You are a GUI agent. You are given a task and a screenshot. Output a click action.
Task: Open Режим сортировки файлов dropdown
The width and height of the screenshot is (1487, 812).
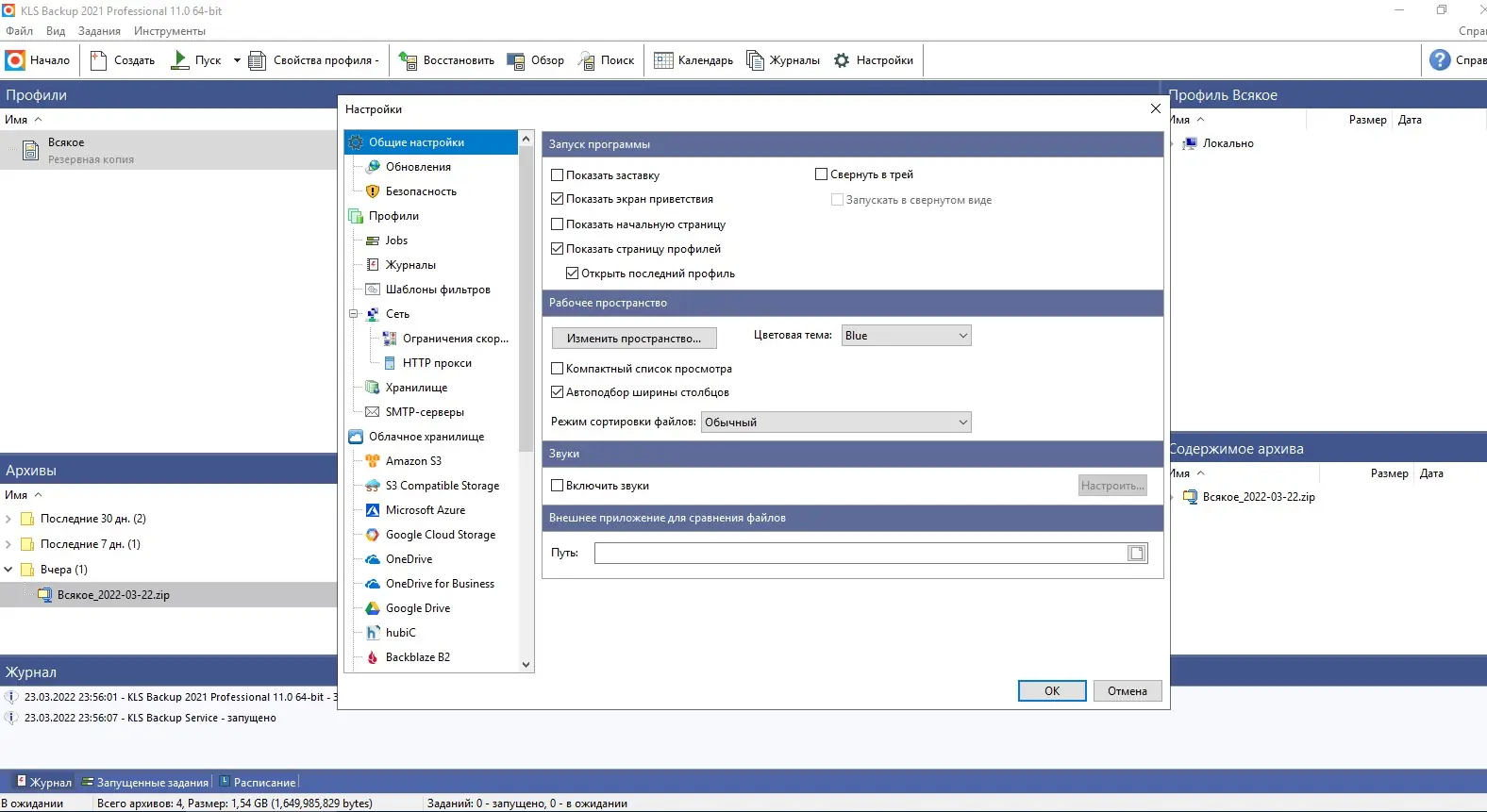pos(836,423)
